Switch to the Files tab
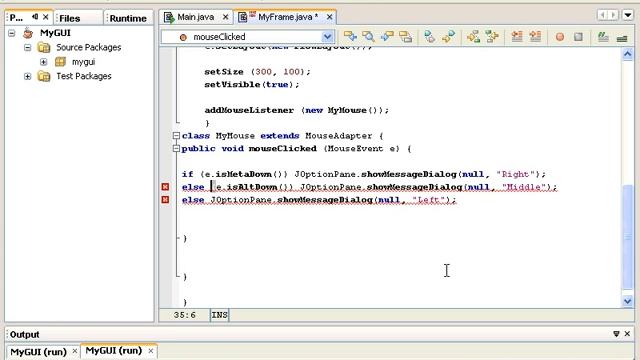 tap(69, 18)
